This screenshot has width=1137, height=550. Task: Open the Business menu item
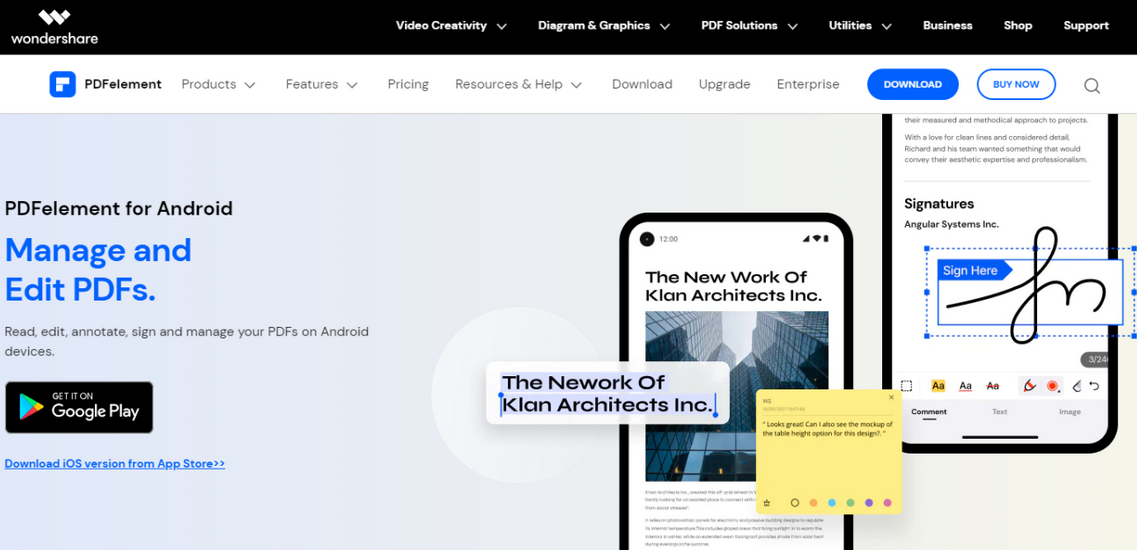coord(947,25)
